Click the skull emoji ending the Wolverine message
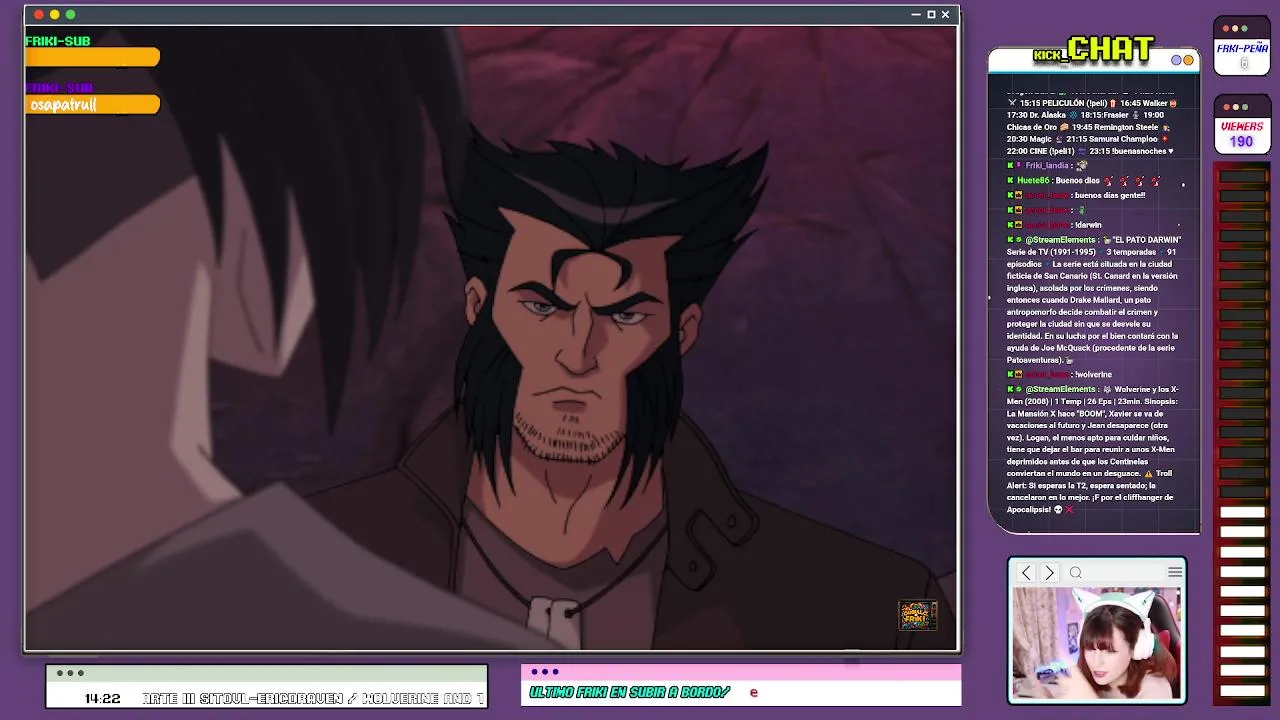1280x720 pixels. (x=1058, y=510)
